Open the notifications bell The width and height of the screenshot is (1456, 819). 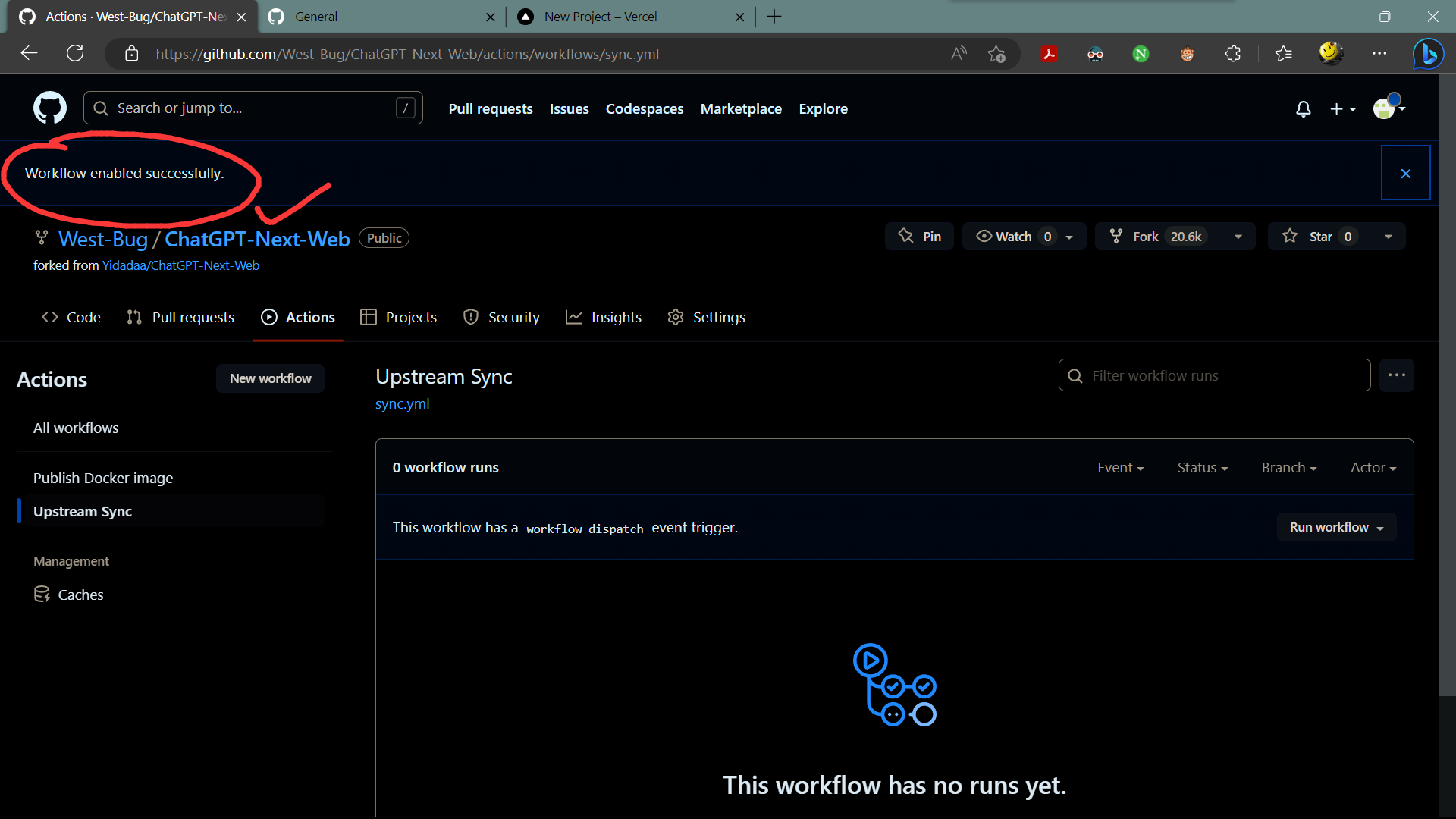(1303, 109)
